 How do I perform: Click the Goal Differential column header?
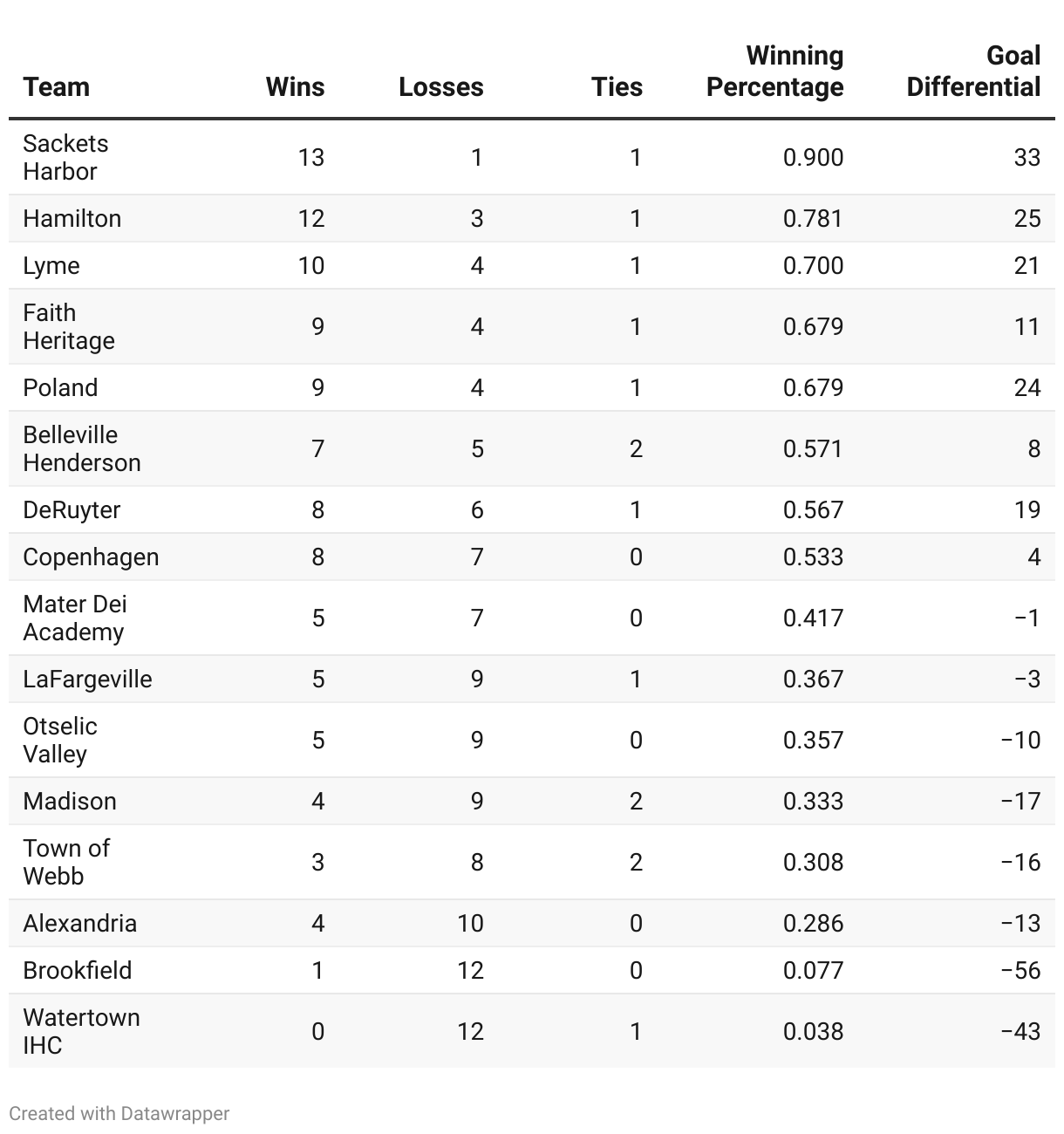(x=973, y=72)
